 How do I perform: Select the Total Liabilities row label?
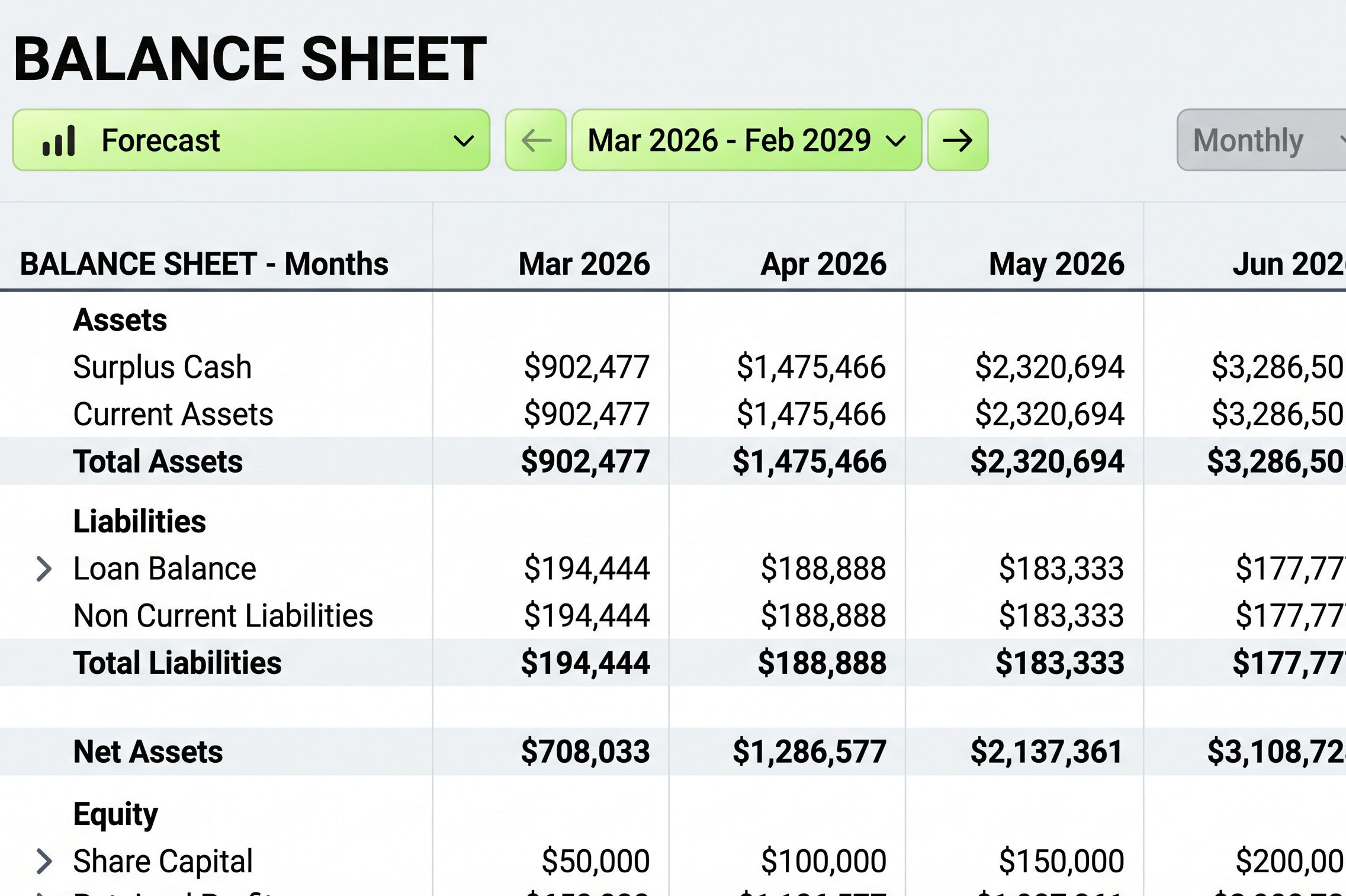pyautogui.click(x=177, y=663)
